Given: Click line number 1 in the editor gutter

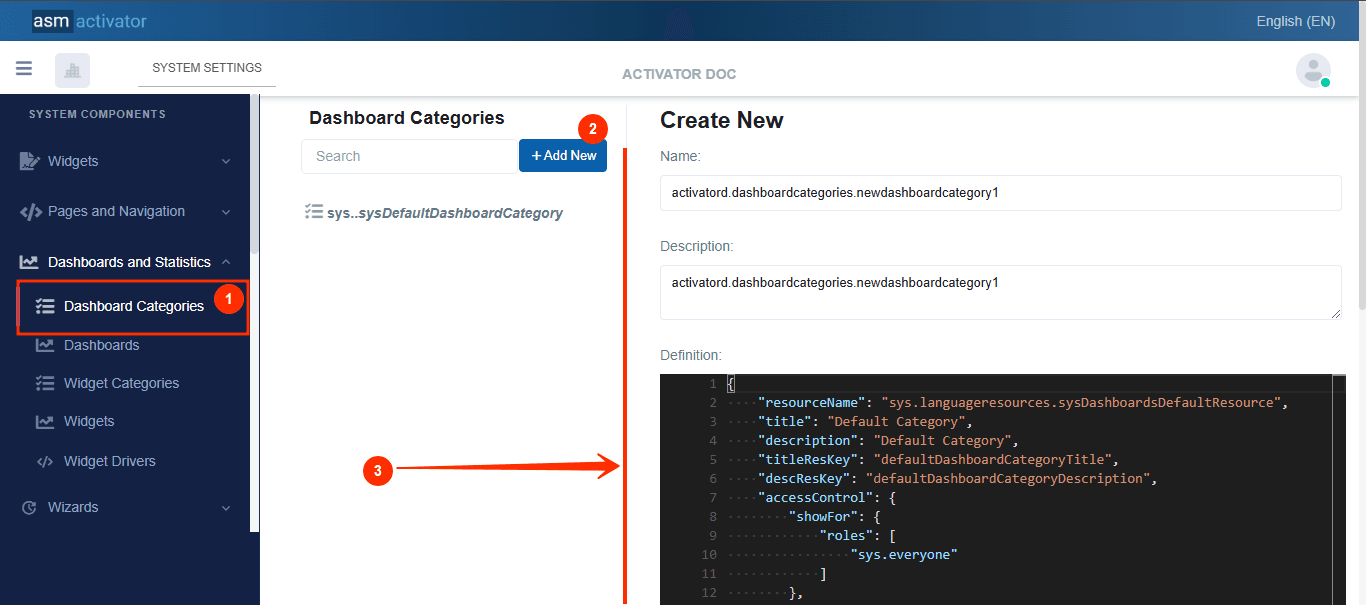Looking at the screenshot, I should coord(712,383).
